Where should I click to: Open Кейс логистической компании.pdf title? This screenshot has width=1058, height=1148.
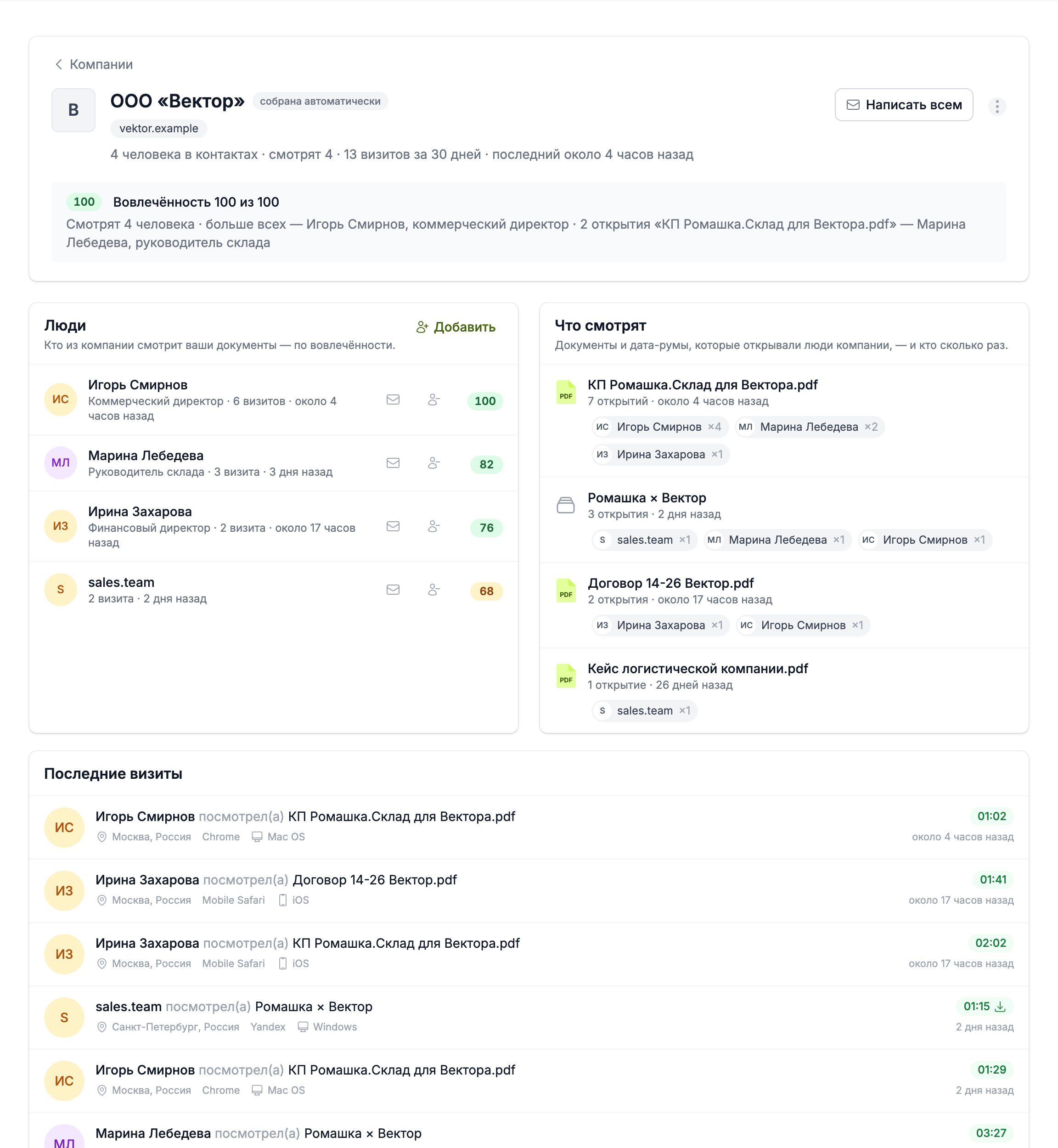pos(698,668)
